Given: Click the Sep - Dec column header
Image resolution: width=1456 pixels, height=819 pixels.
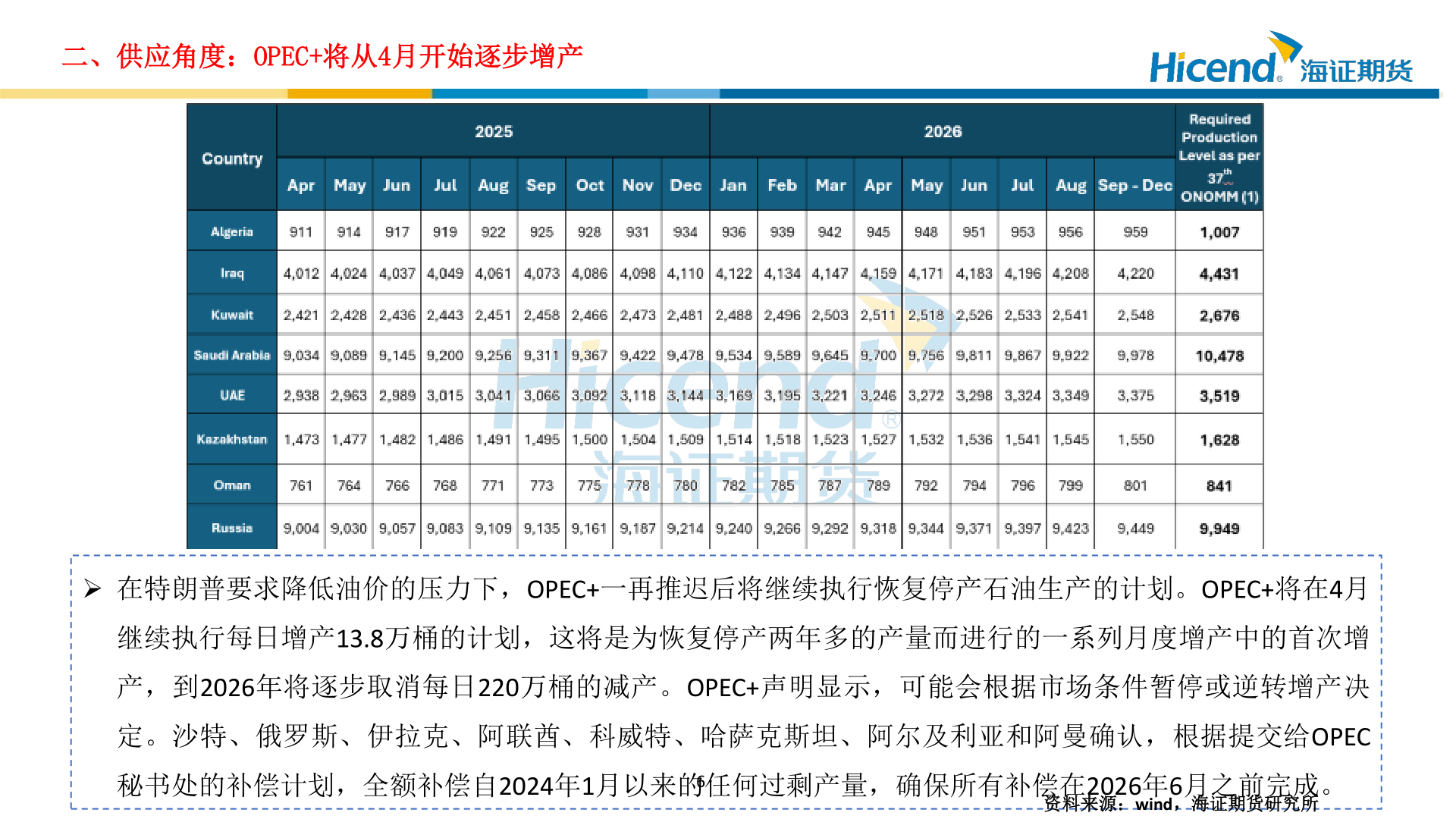Looking at the screenshot, I should tap(1134, 185).
